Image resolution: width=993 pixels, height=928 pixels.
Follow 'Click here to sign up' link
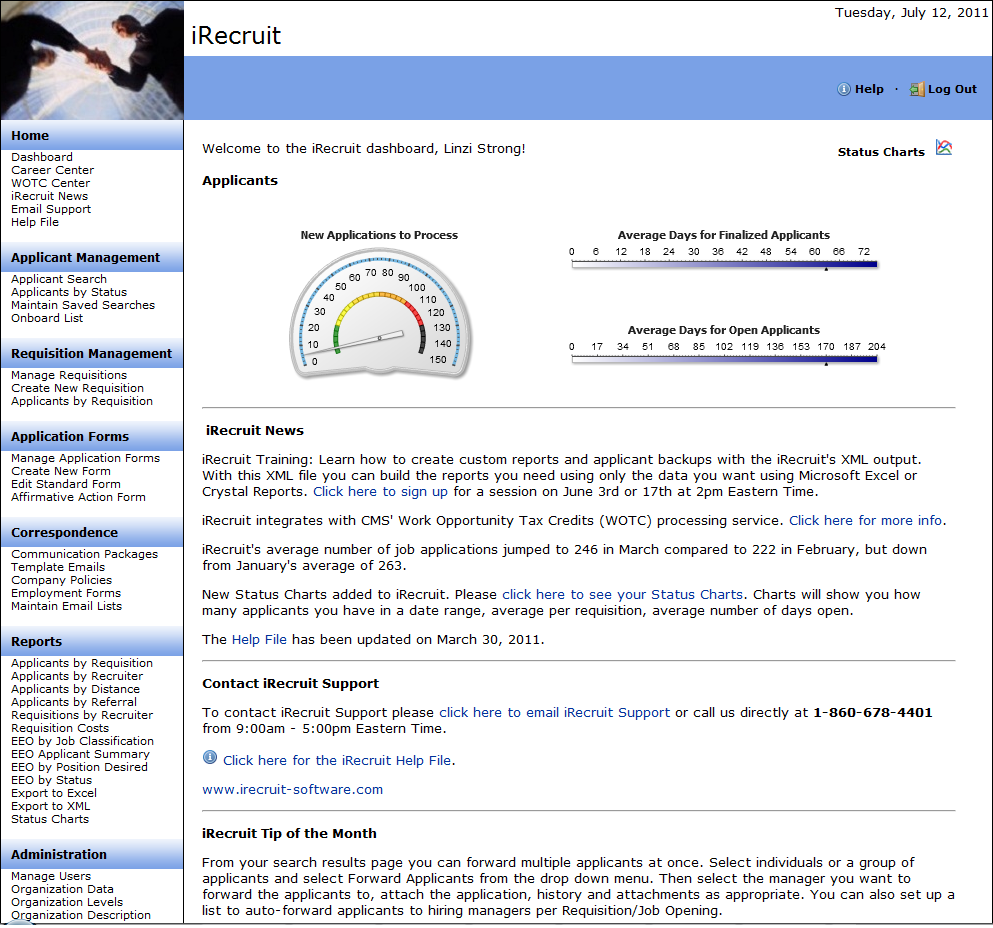(380, 492)
